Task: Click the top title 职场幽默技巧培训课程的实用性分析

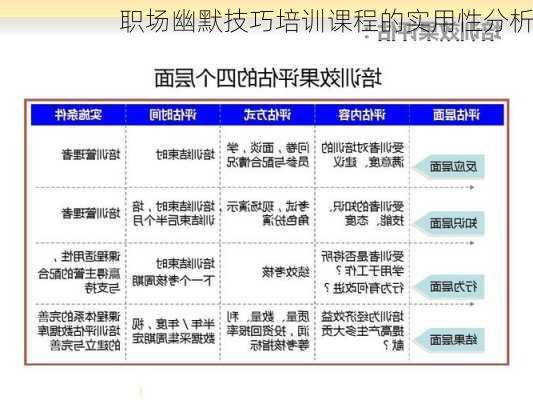Action: pos(326,21)
